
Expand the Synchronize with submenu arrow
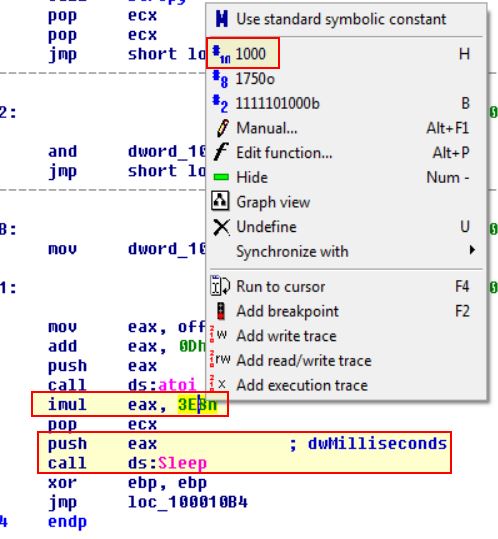click(x=473, y=250)
